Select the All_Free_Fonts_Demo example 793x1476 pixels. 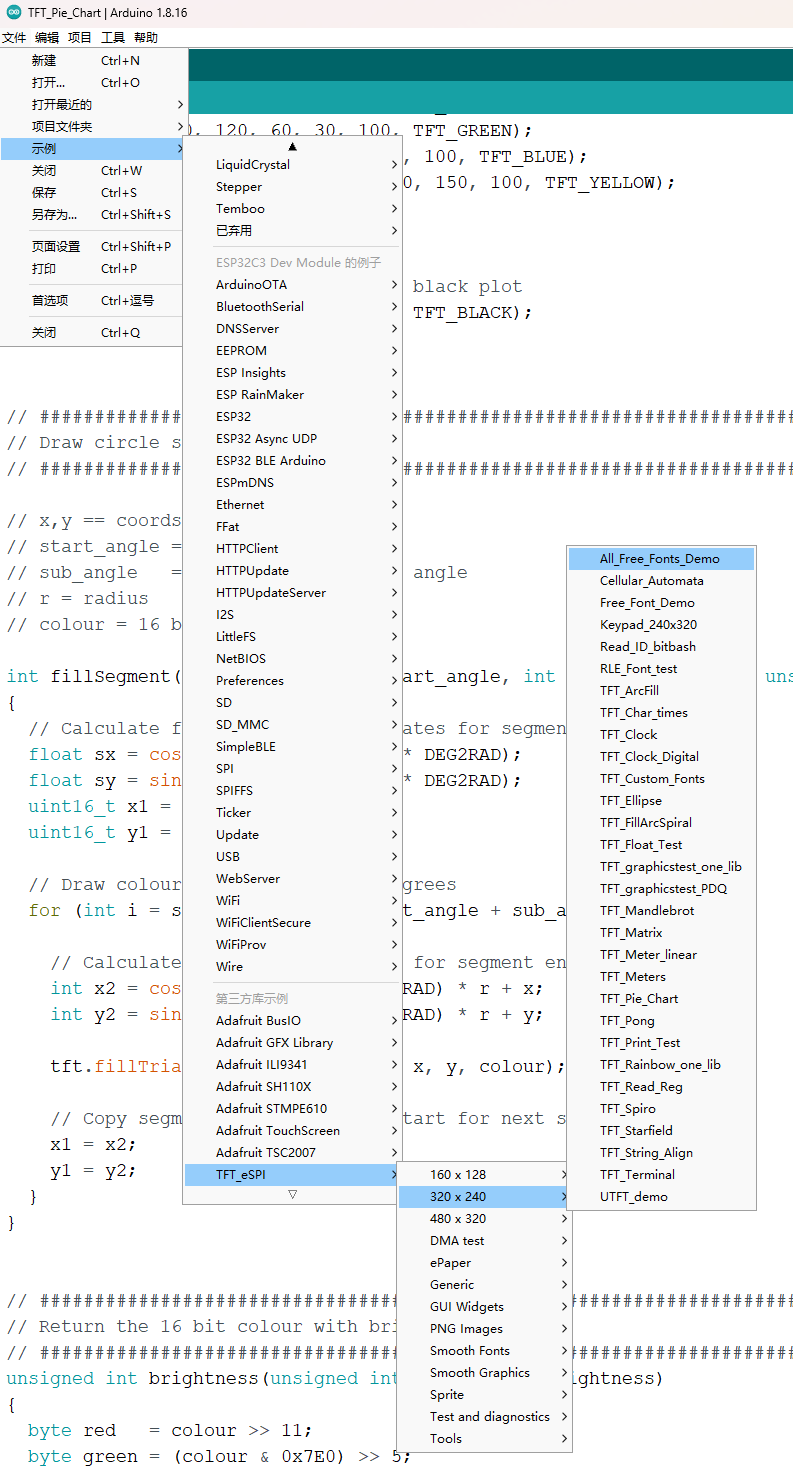[x=659, y=559]
